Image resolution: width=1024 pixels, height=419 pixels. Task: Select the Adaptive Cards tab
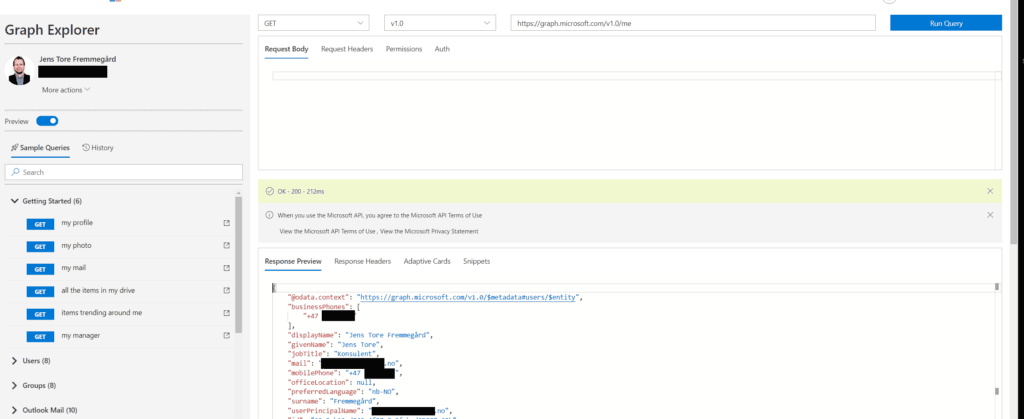[x=427, y=261]
